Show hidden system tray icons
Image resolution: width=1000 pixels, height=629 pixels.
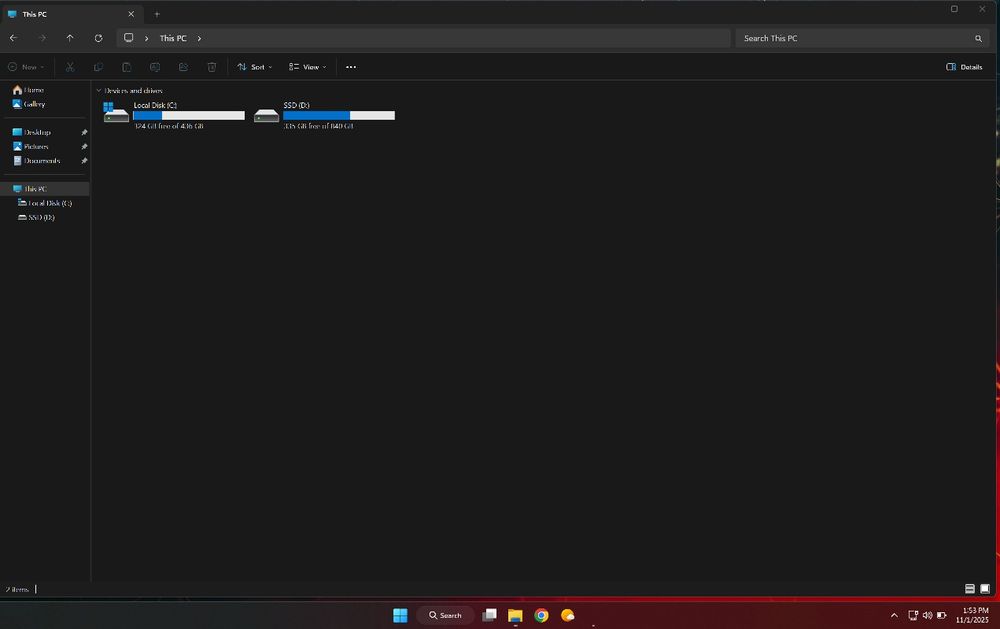(894, 616)
